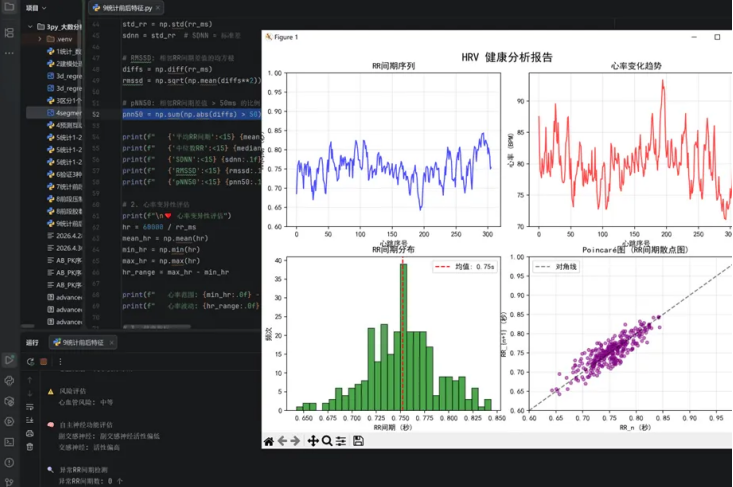Viewport: 733px width, 487px height.
Task: Close the 9统计前后特征.py editor tab
Action: coord(158,8)
